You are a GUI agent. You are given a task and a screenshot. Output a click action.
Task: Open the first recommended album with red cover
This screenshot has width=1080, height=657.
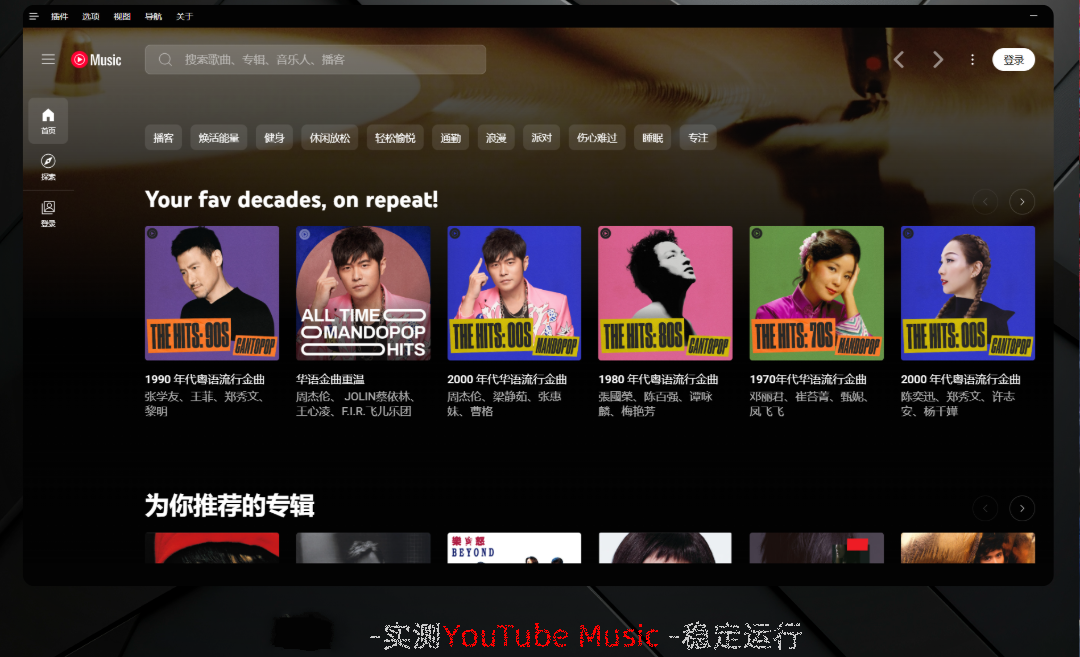pyautogui.click(x=212, y=548)
